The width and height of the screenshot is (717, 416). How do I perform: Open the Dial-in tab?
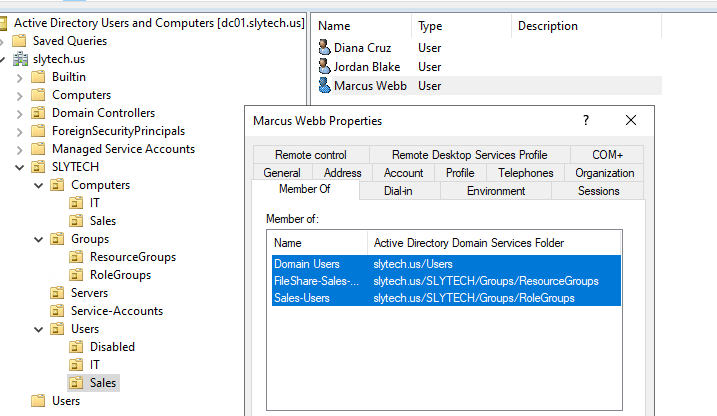point(397,191)
